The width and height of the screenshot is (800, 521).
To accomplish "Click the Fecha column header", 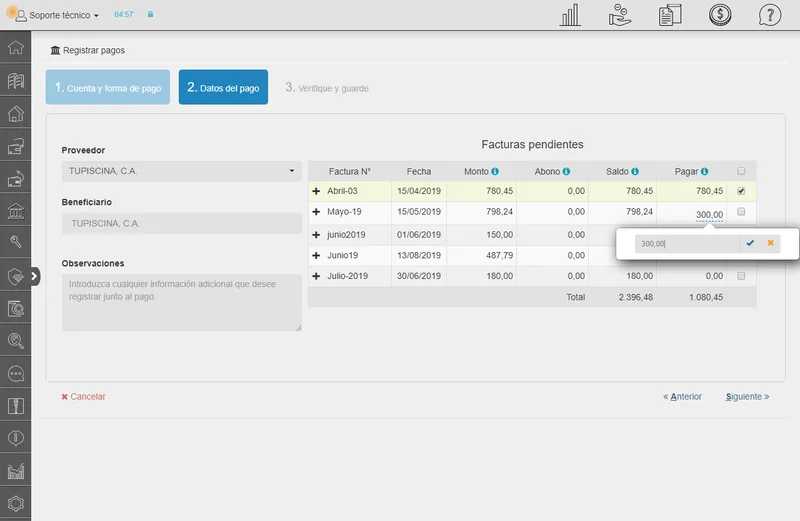I will [419, 171].
